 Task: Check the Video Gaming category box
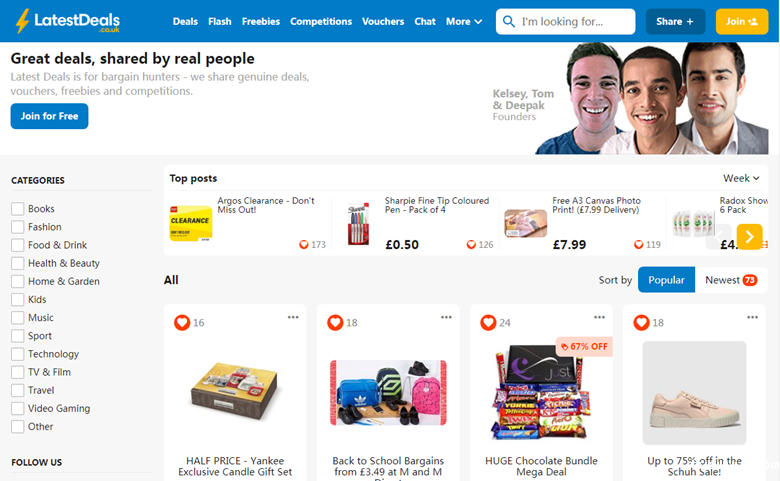17,408
